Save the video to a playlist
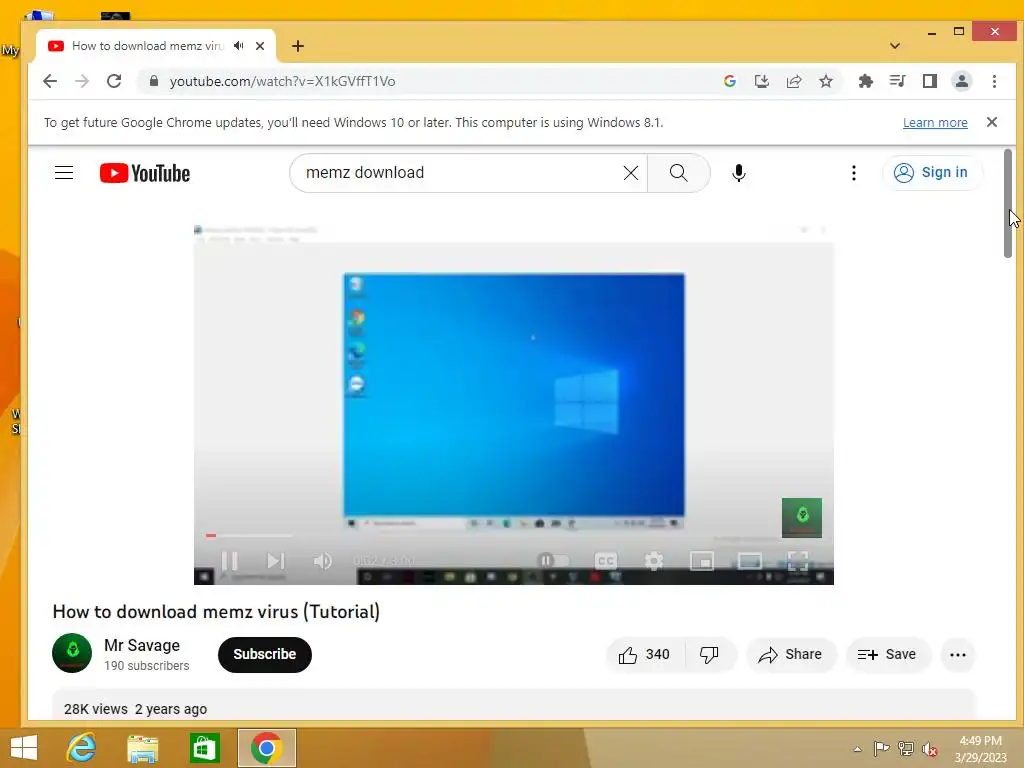The height and width of the screenshot is (768, 1024). pyautogui.click(x=887, y=654)
